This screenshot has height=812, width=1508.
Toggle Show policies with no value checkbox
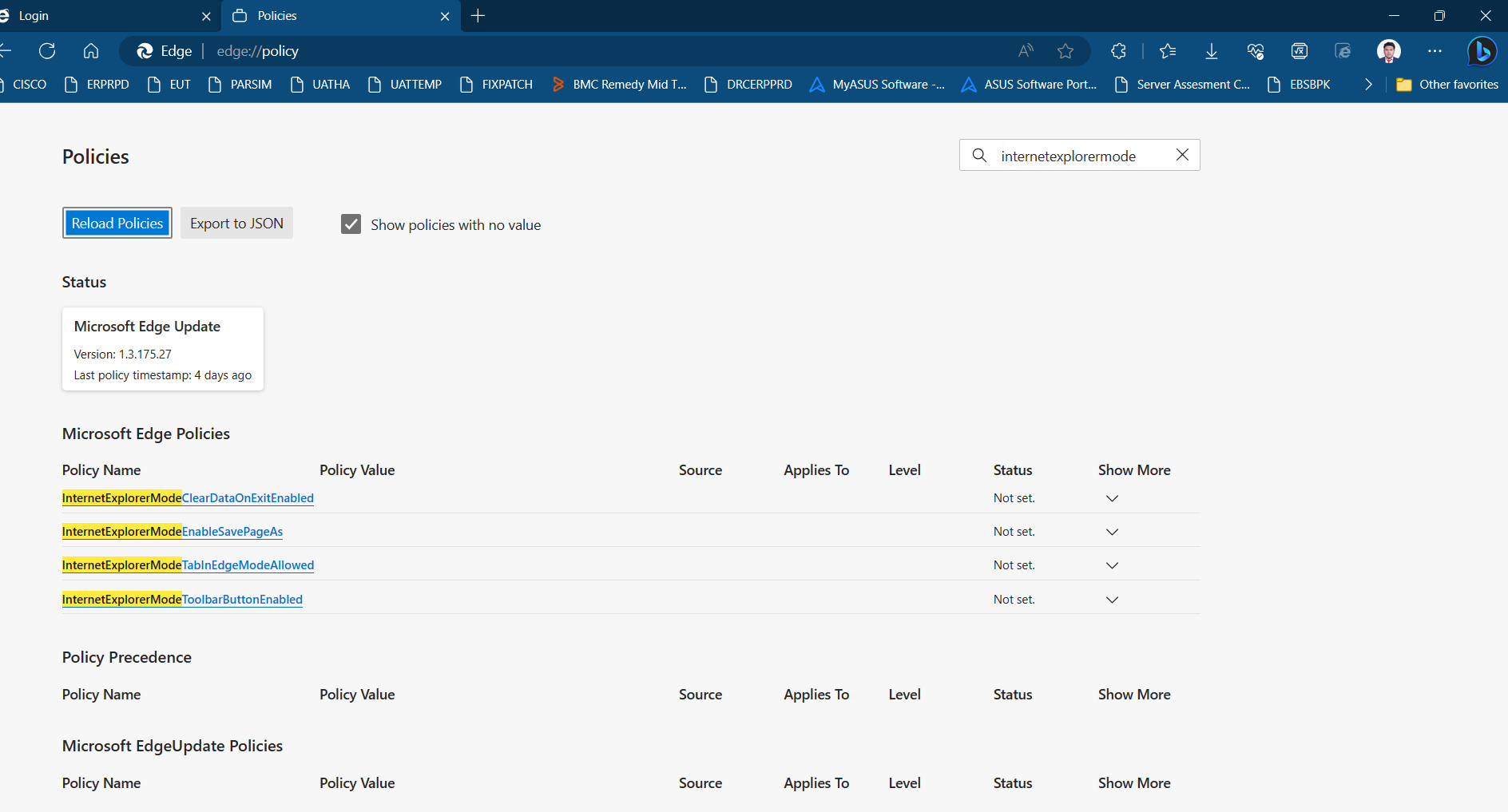[x=351, y=224]
